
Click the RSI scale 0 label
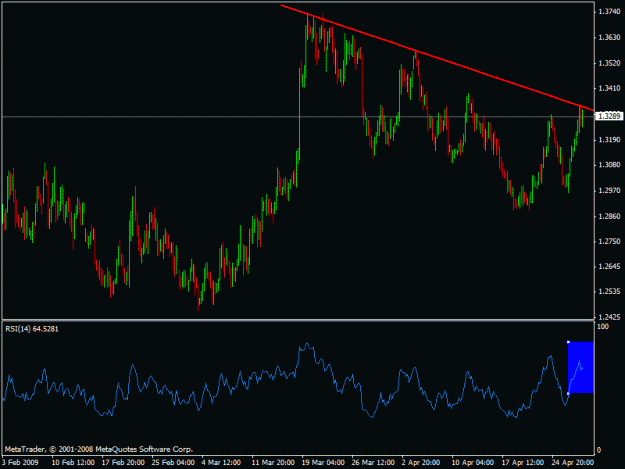599,450
